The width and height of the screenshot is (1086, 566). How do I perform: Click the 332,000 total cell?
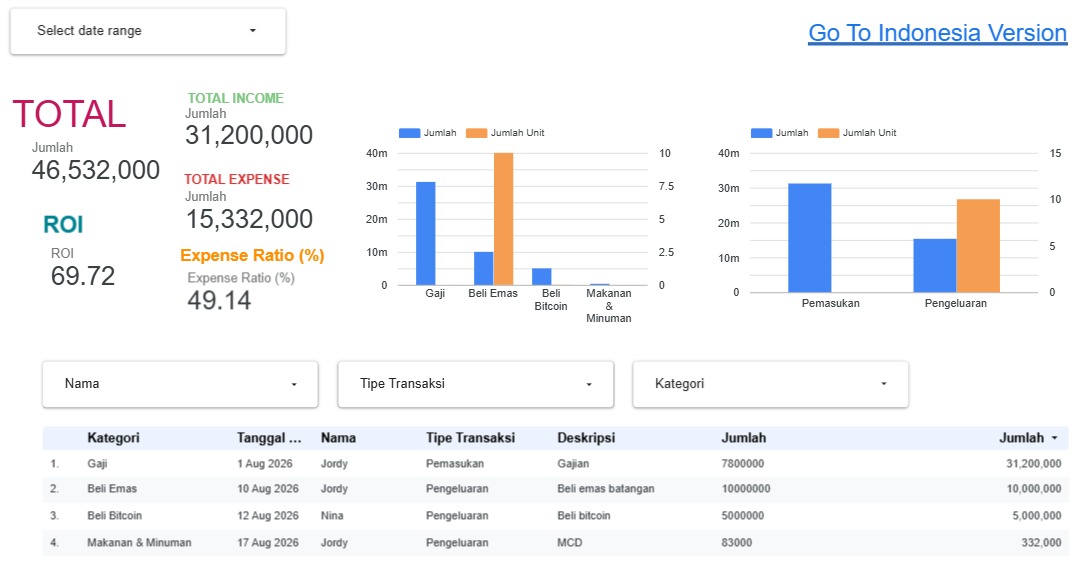1042,542
